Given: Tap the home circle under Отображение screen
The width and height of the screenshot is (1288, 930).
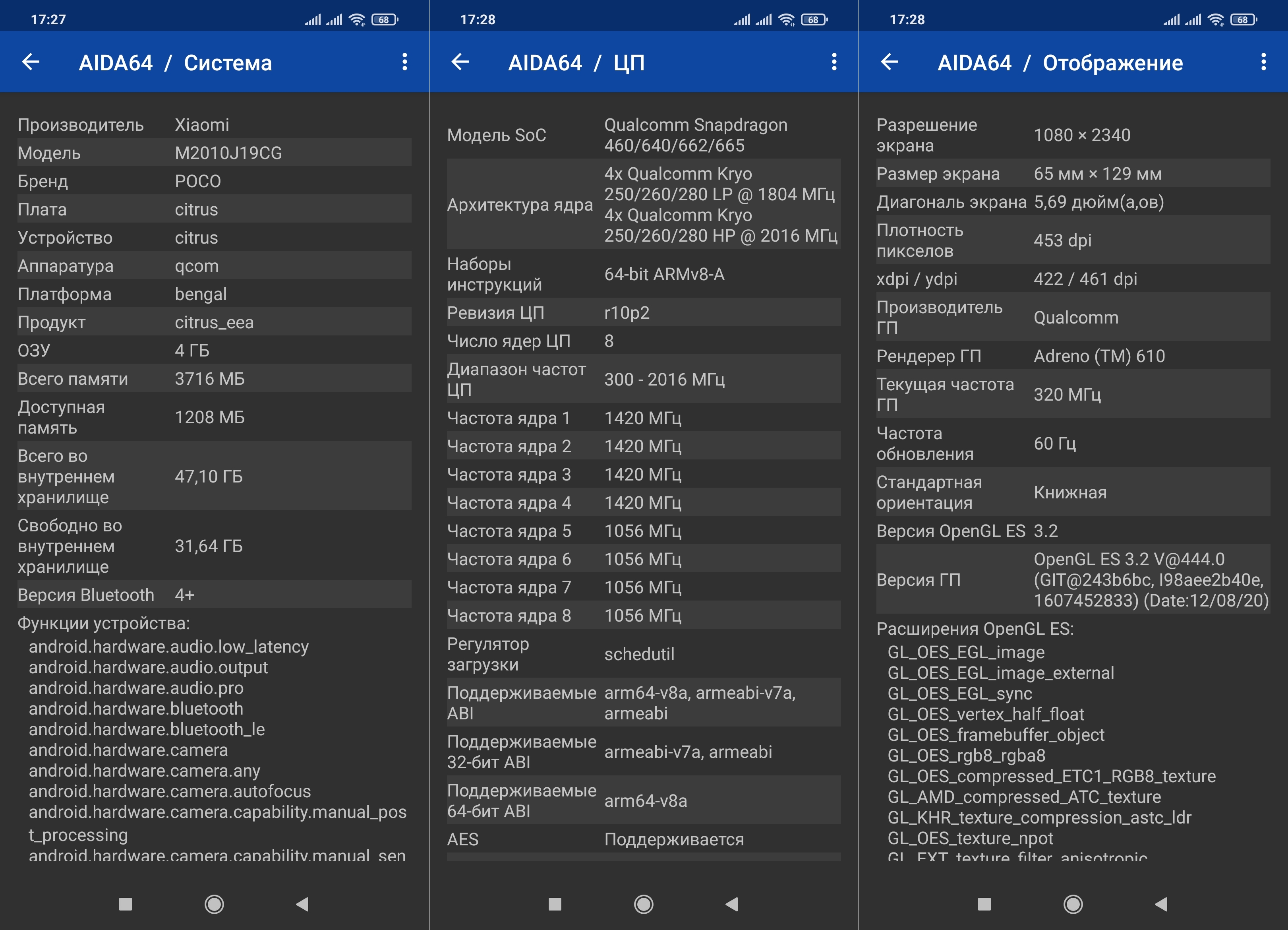Looking at the screenshot, I should [1073, 904].
